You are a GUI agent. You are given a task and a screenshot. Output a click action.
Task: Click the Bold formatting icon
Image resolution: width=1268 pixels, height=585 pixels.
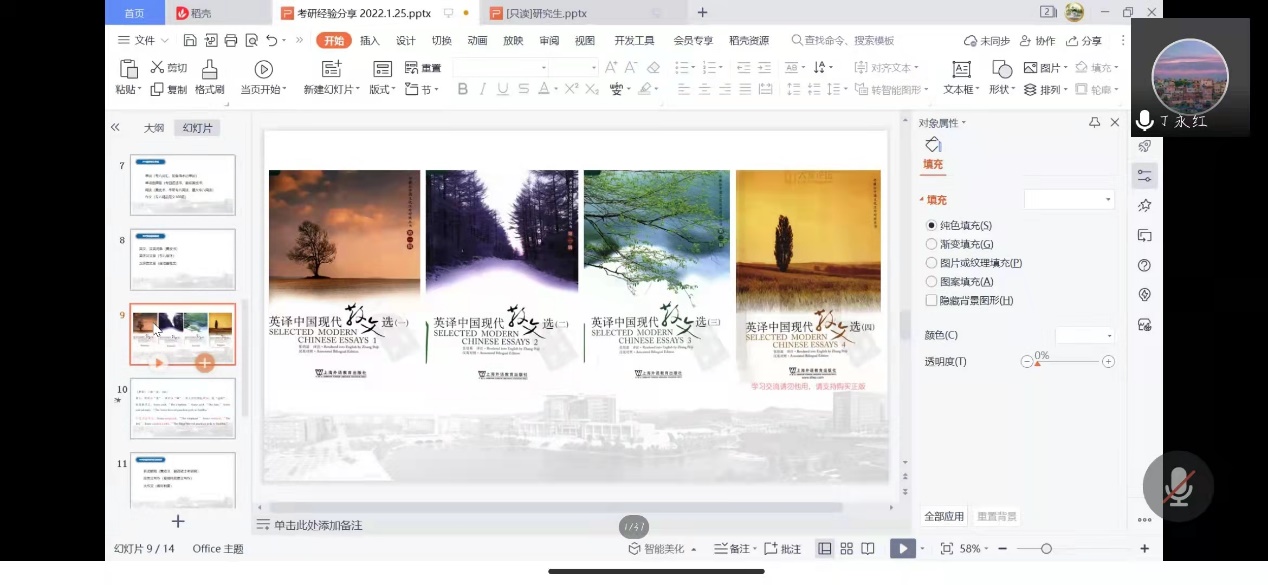tap(462, 89)
